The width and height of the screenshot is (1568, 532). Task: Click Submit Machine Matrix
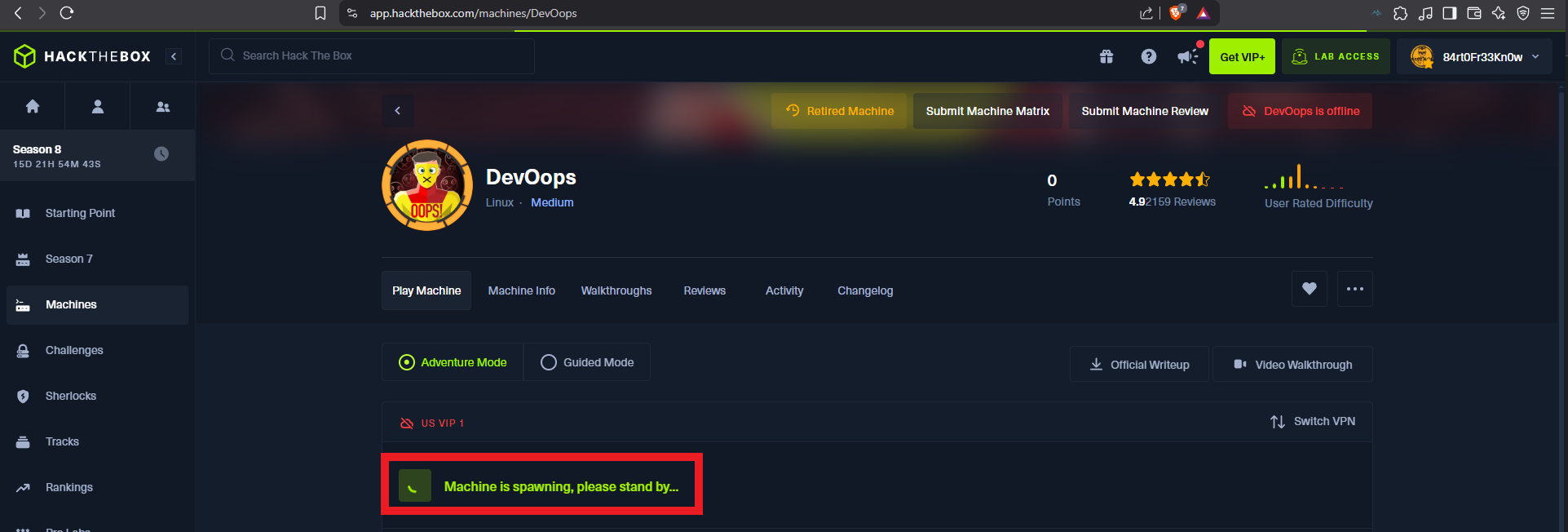point(987,111)
